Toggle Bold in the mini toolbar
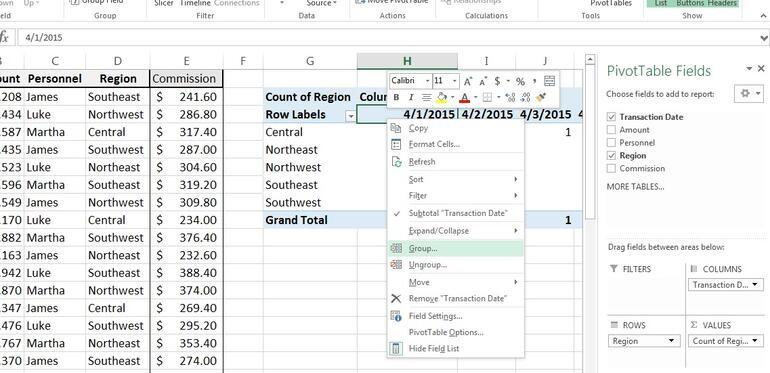Image resolution: width=770 pixels, height=373 pixels. point(396,98)
